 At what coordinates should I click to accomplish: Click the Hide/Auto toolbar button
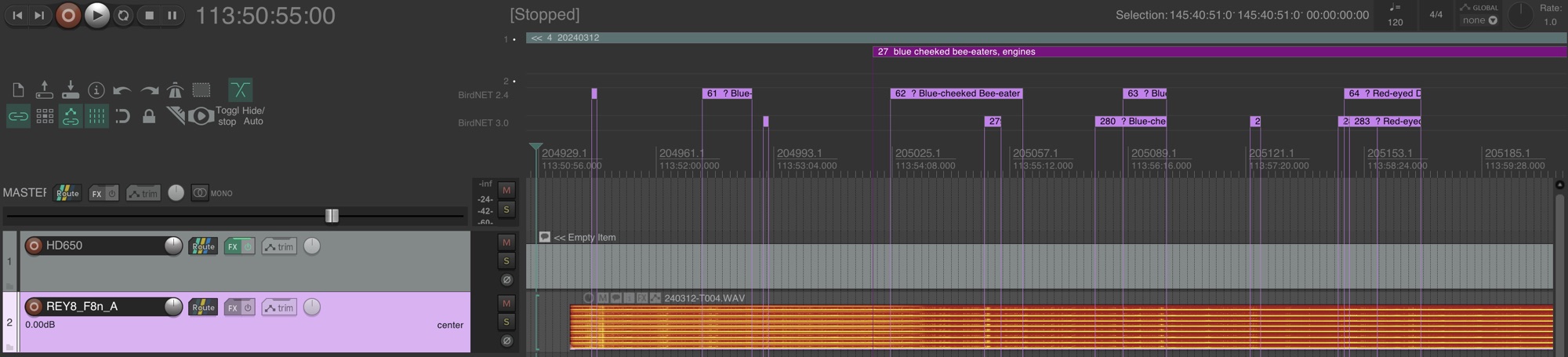pos(253,116)
